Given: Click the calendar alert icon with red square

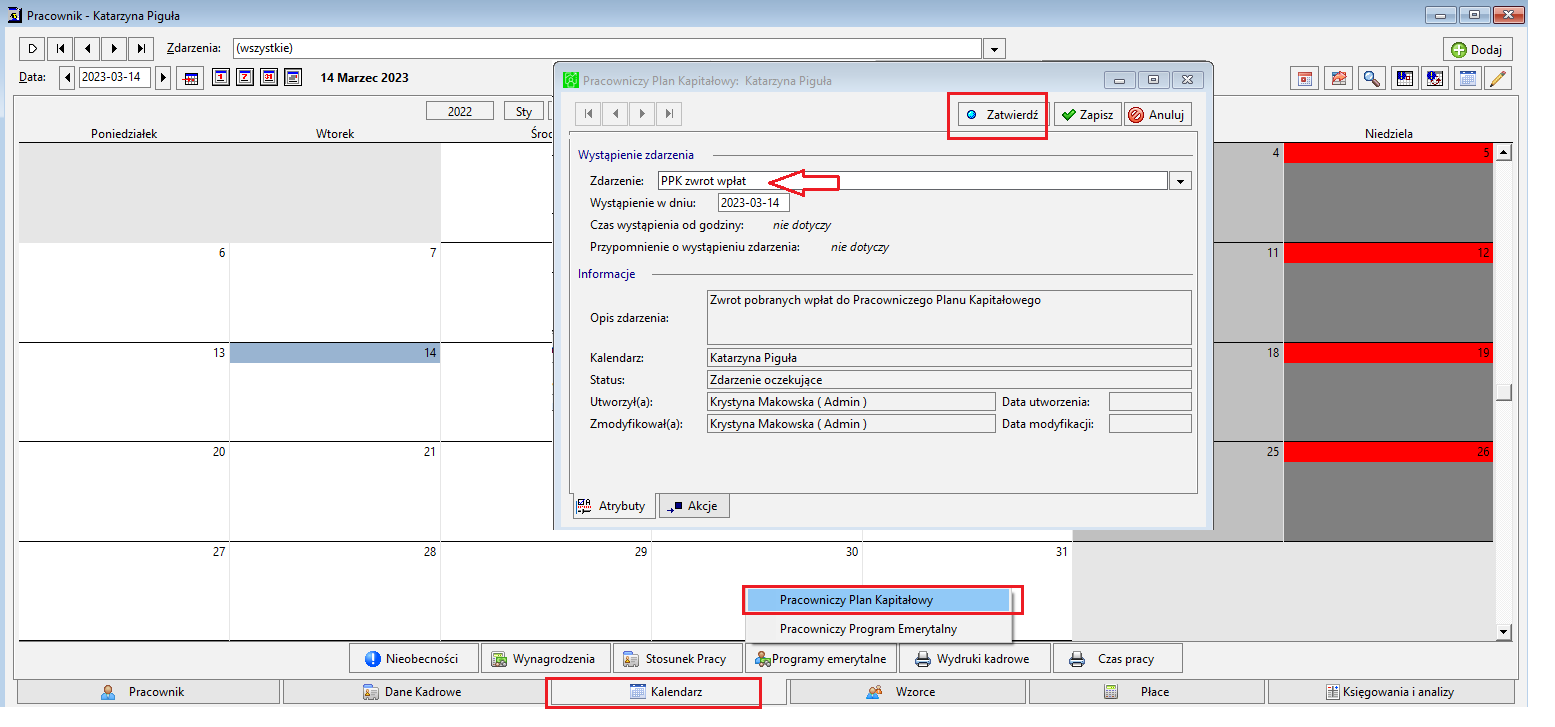Looking at the screenshot, I should click(x=1403, y=78).
